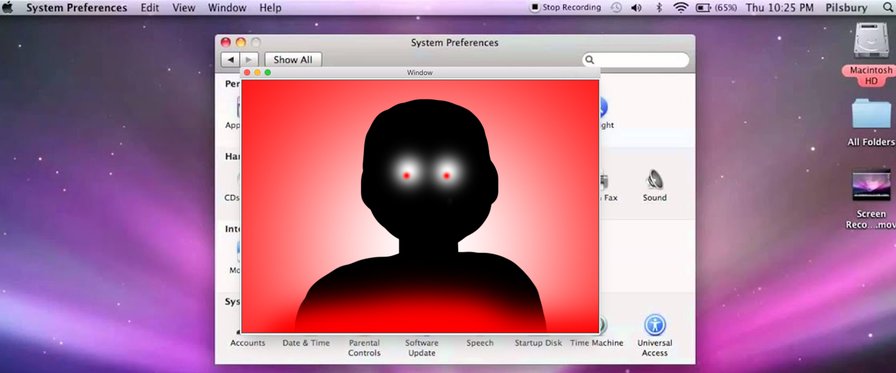Open the battery status menu
Viewport: 896px width, 373px height.
[x=716, y=7]
